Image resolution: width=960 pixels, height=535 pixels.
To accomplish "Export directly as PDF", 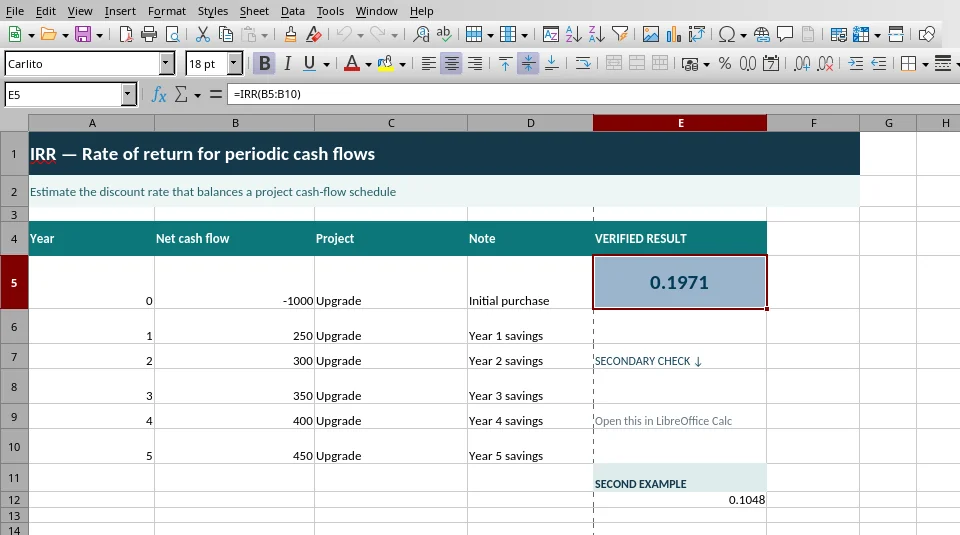I will (126, 34).
